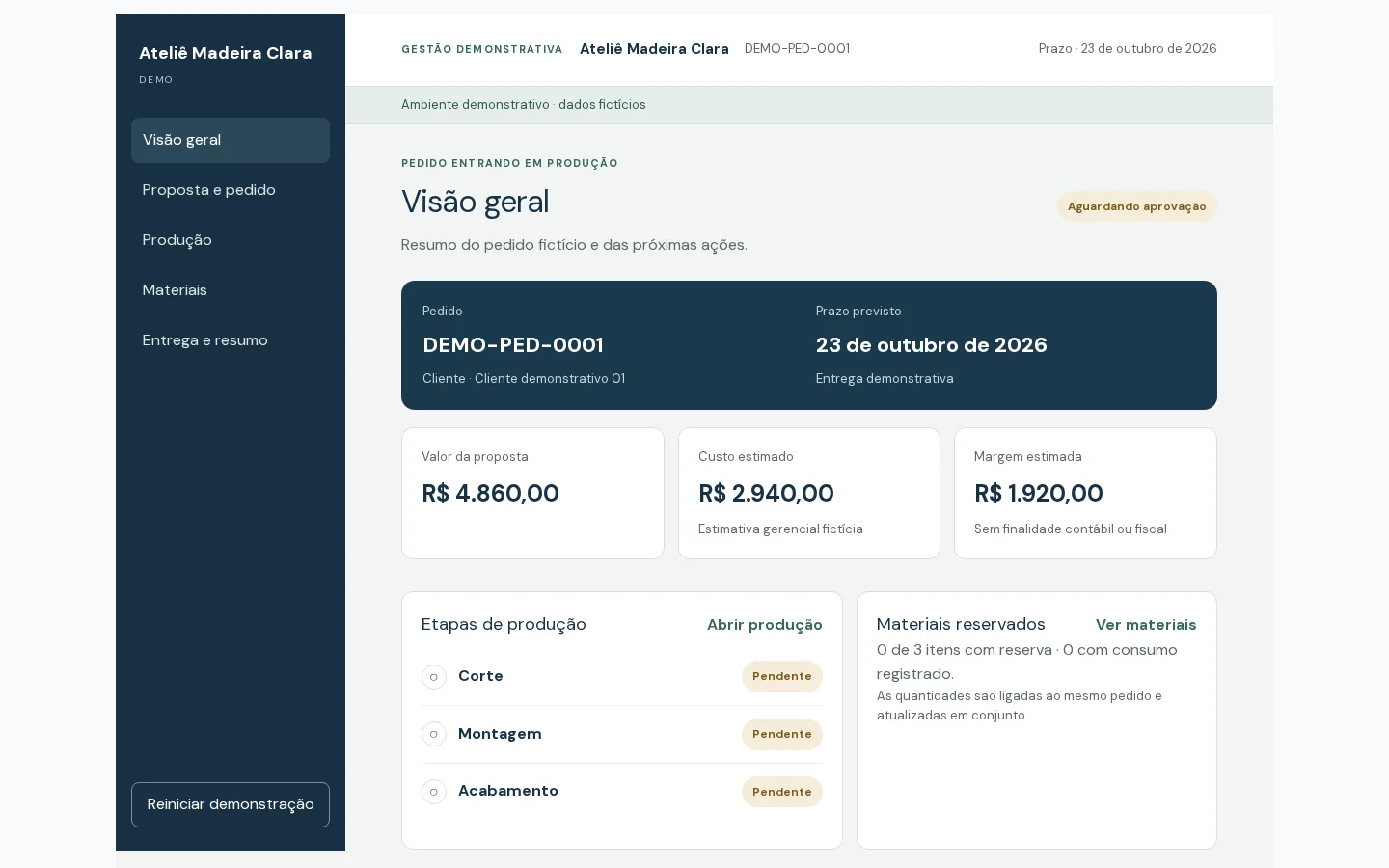The image size is (1389, 868).
Task: Click the 'PEDIDO ENTRANDO EM PRODUÇÃO' label
Action: pos(510,163)
